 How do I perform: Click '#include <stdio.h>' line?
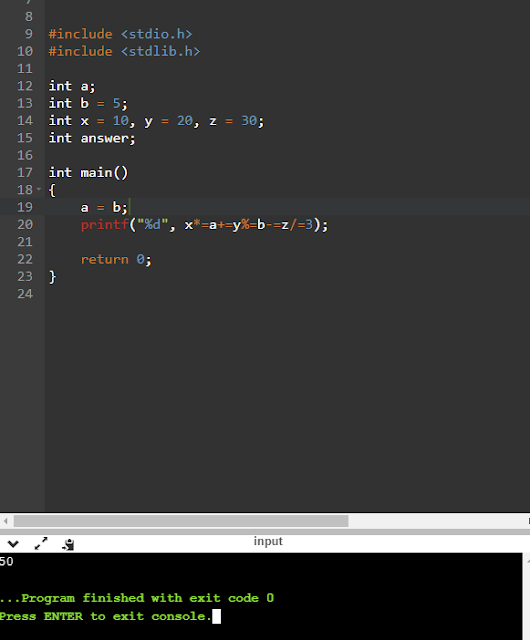pyautogui.click(x=120, y=34)
